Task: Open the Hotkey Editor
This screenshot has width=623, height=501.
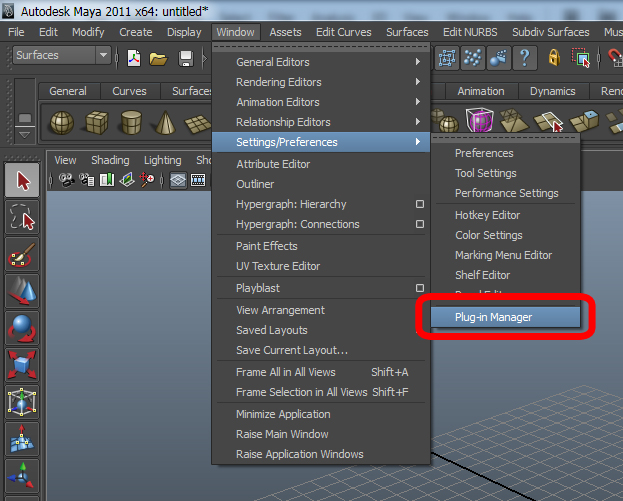Action: click(505, 215)
